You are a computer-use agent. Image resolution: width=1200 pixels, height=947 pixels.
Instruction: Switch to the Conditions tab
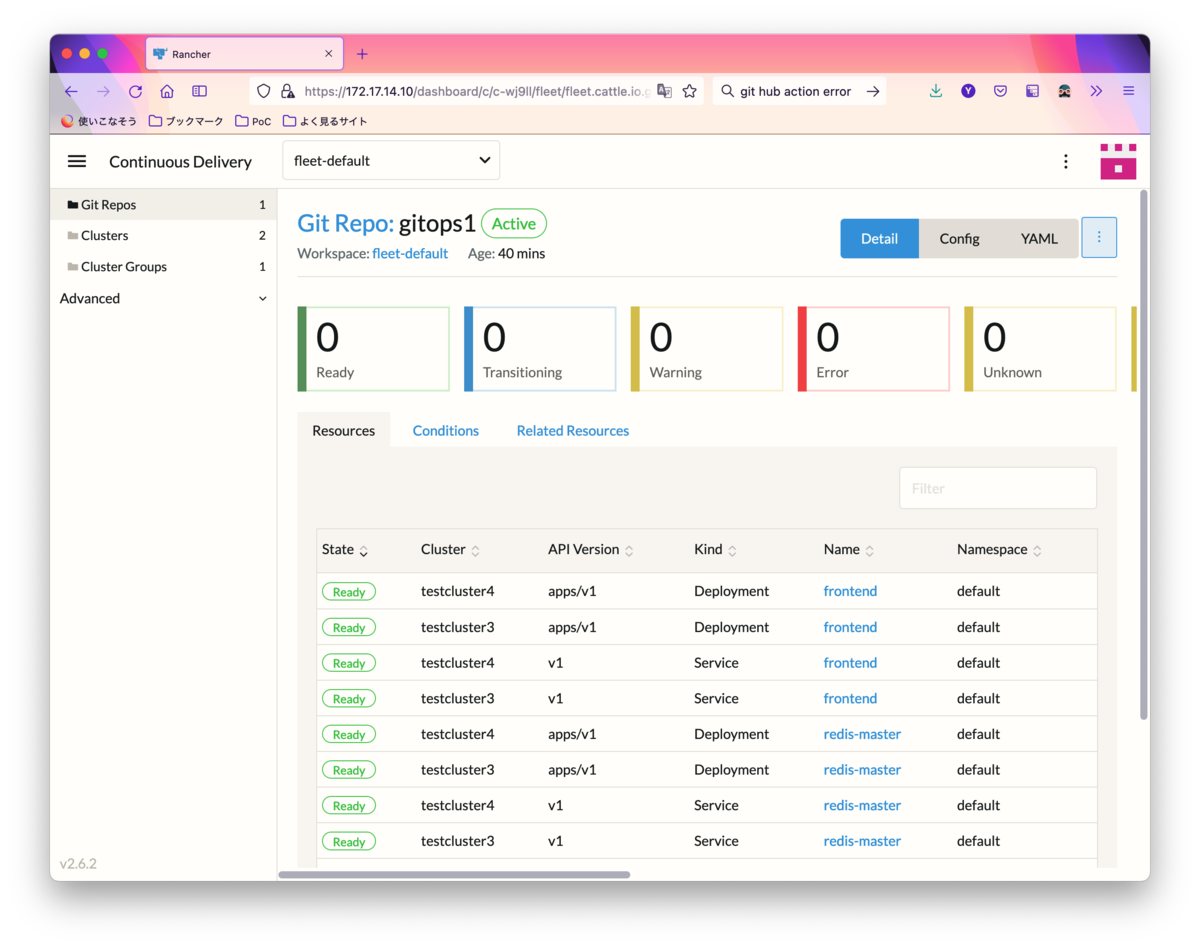point(446,430)
